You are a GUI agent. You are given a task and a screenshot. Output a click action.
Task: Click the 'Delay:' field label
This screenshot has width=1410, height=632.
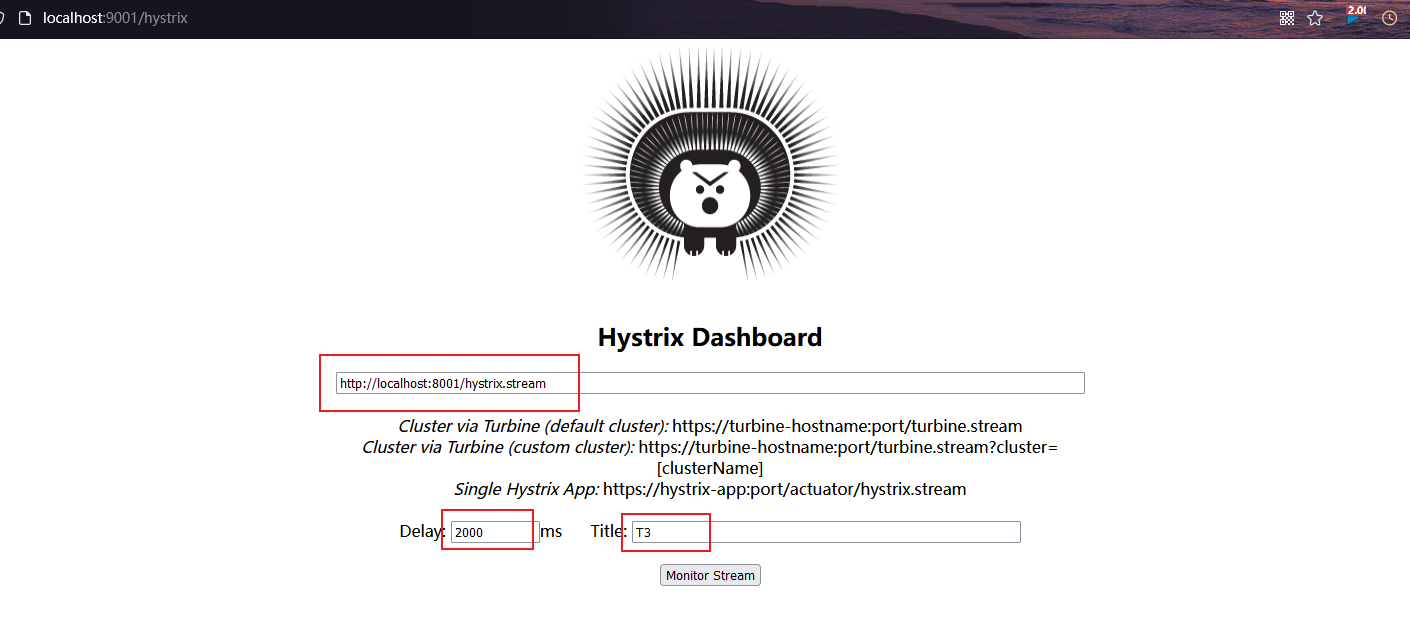(x=422, y=532)
